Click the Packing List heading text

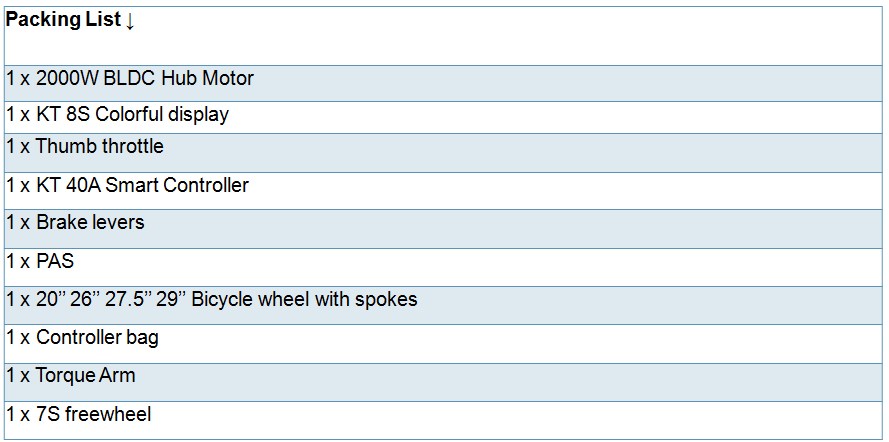click(x=64, y=21)
